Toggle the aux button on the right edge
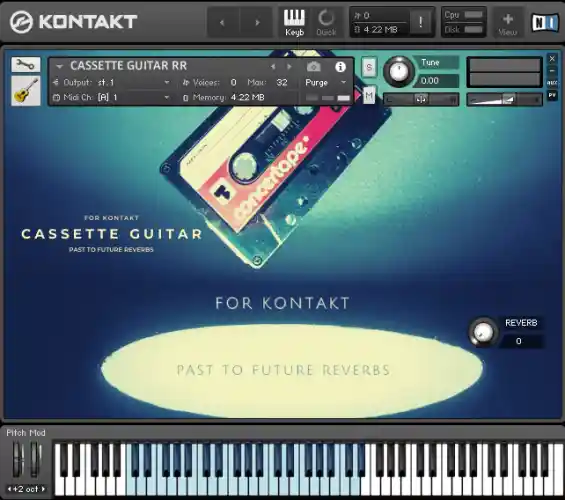This screenshot has height=500, width=565. 552,83
